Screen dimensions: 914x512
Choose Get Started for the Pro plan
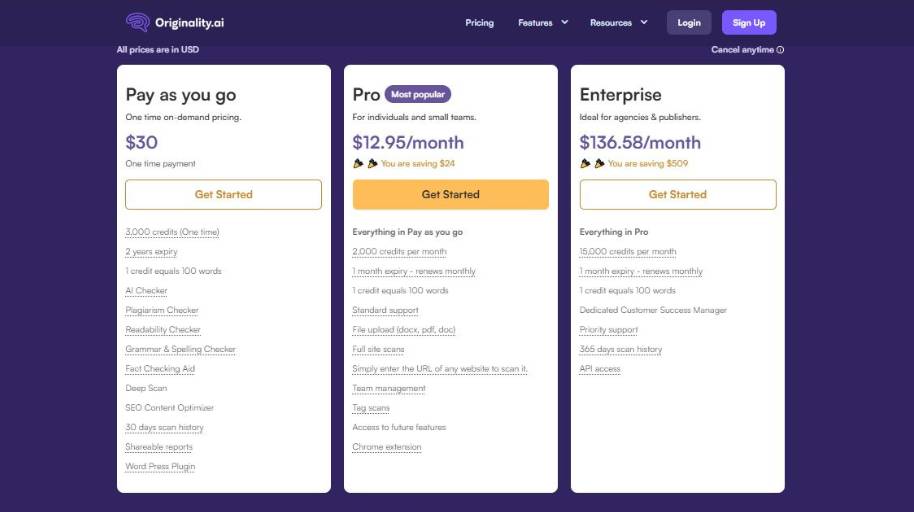(x=450, y=194)
